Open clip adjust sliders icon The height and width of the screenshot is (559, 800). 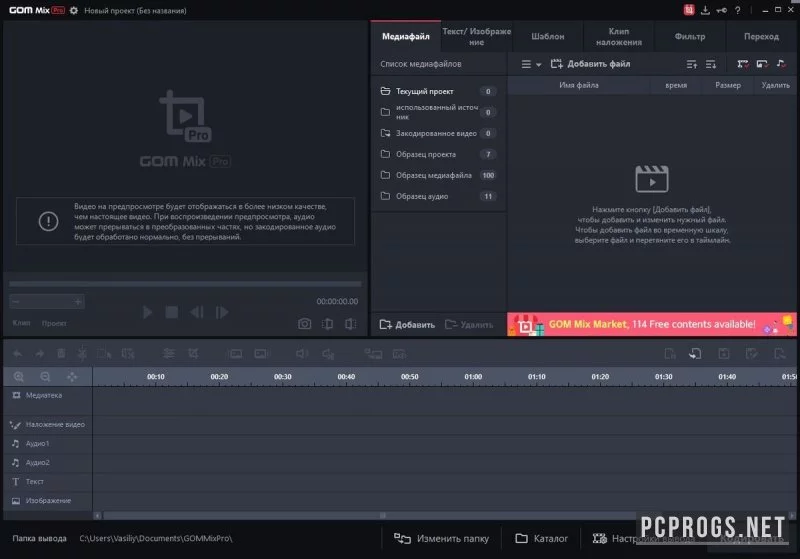click(168, 353)
